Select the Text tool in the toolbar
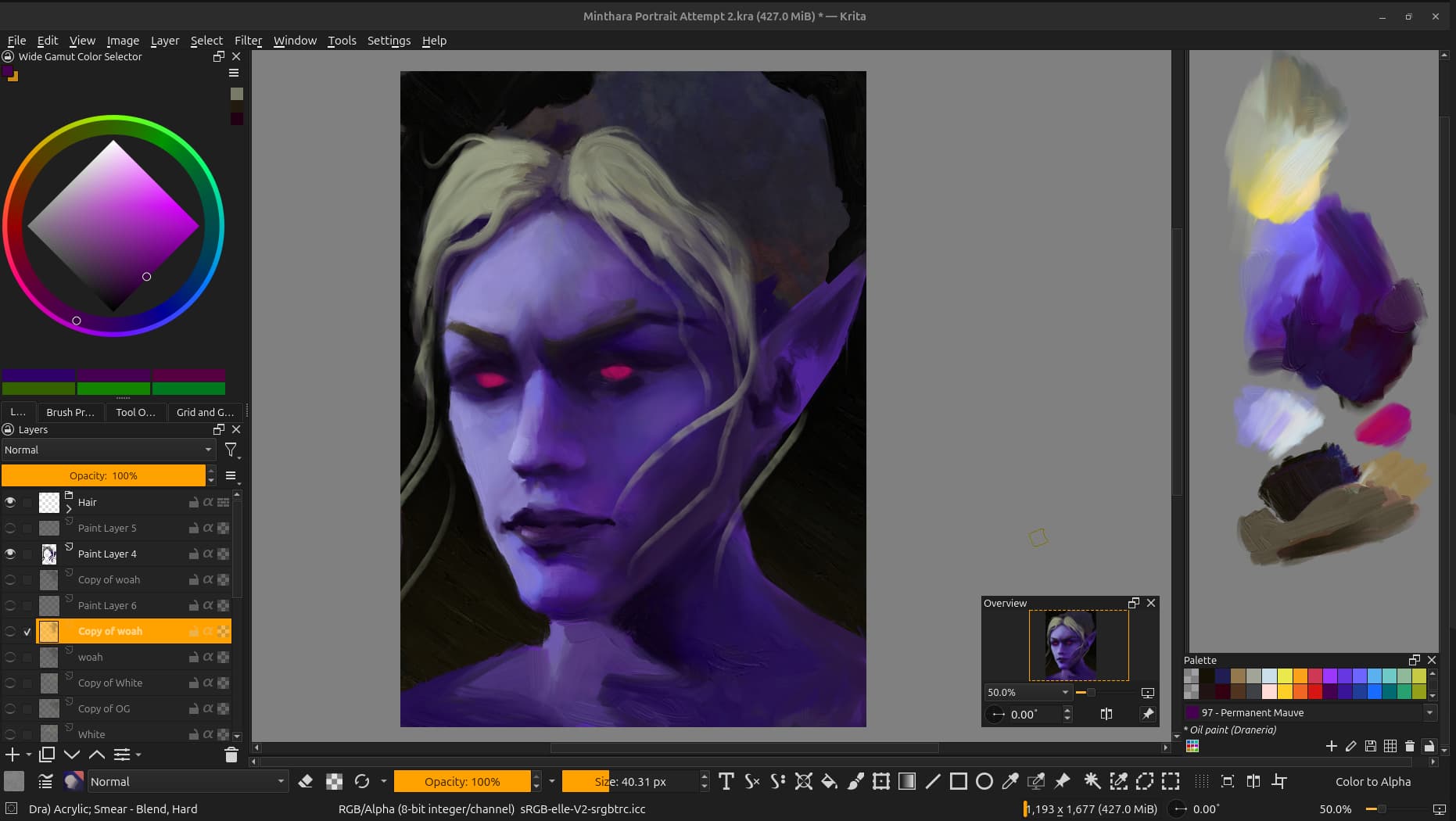 pyautogui.click(x=726, y=781)
